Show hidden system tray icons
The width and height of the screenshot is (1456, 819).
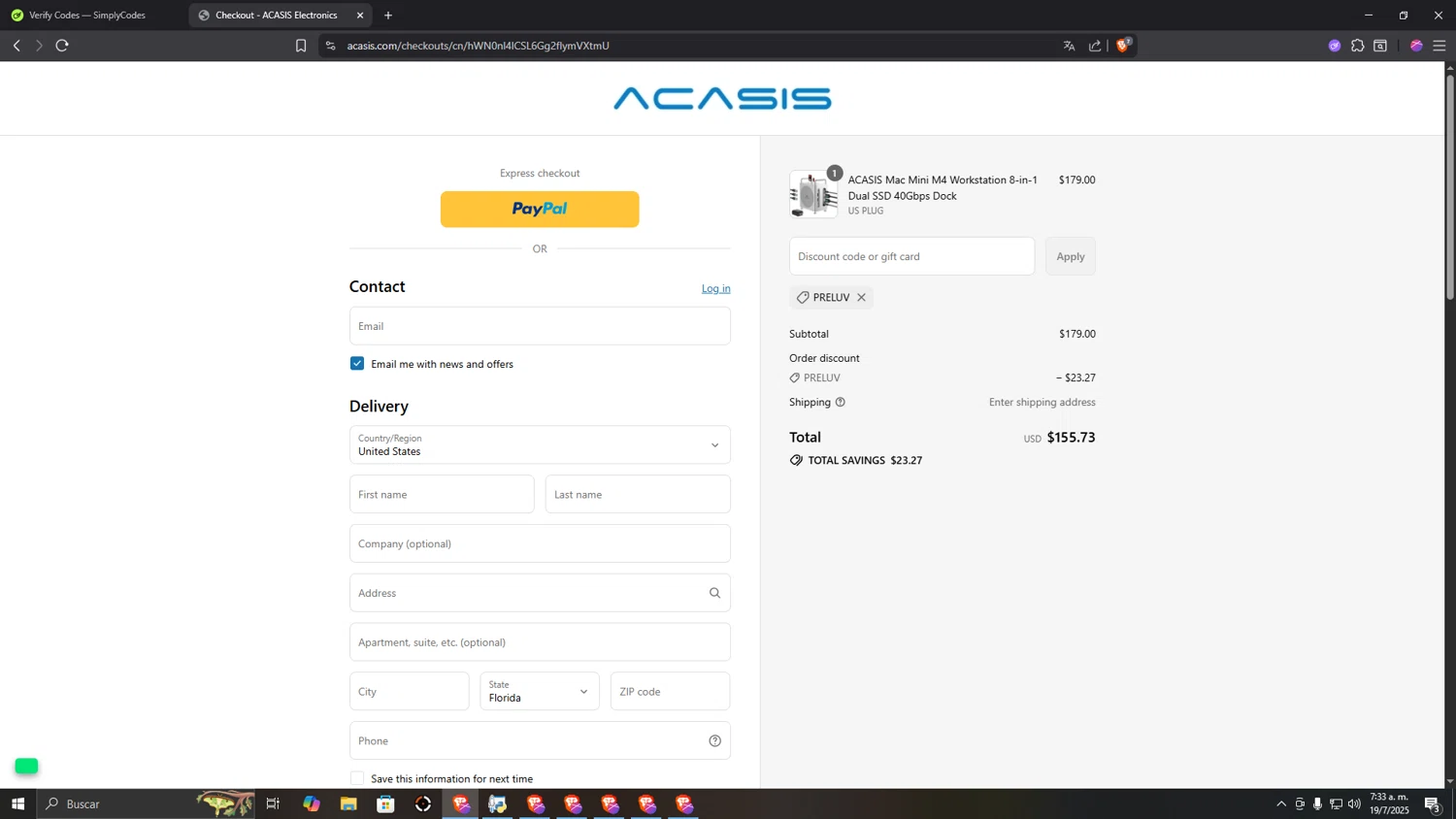[x=1281, y=803]
